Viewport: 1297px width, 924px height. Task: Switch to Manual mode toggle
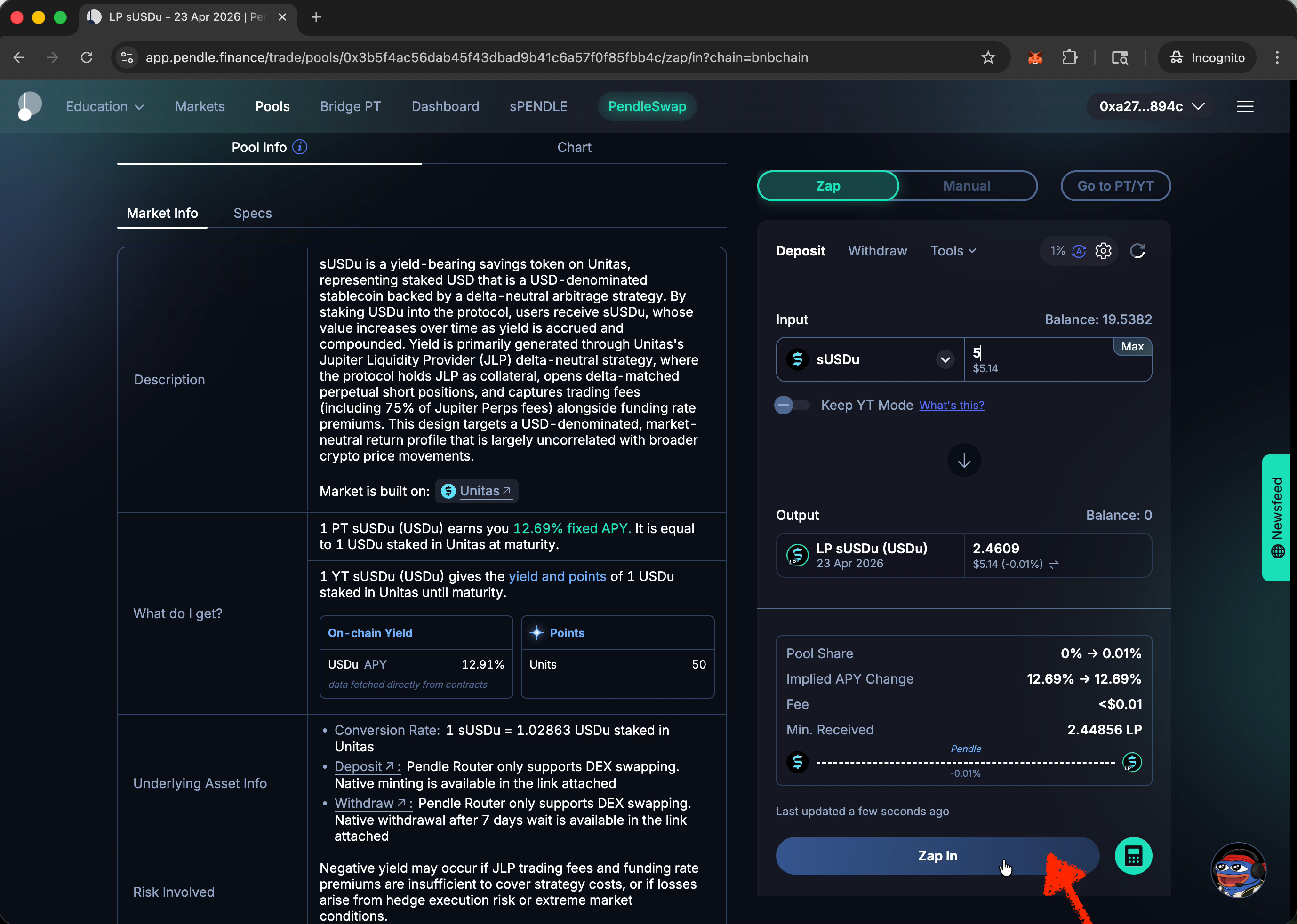coord(966,186)
